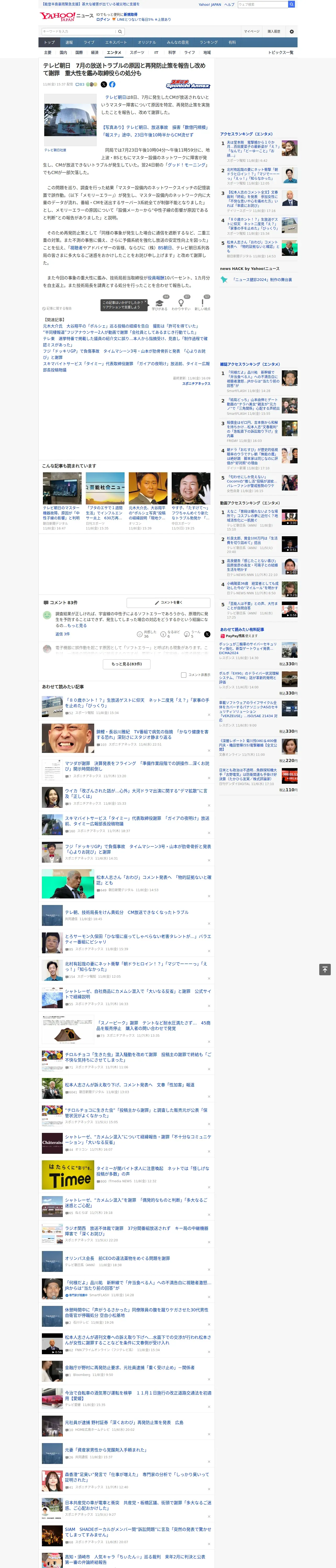Open the エキスパート navigation tab
Image resolution: width=336 pixels, height=1568 pixels.
click(116, 43)
